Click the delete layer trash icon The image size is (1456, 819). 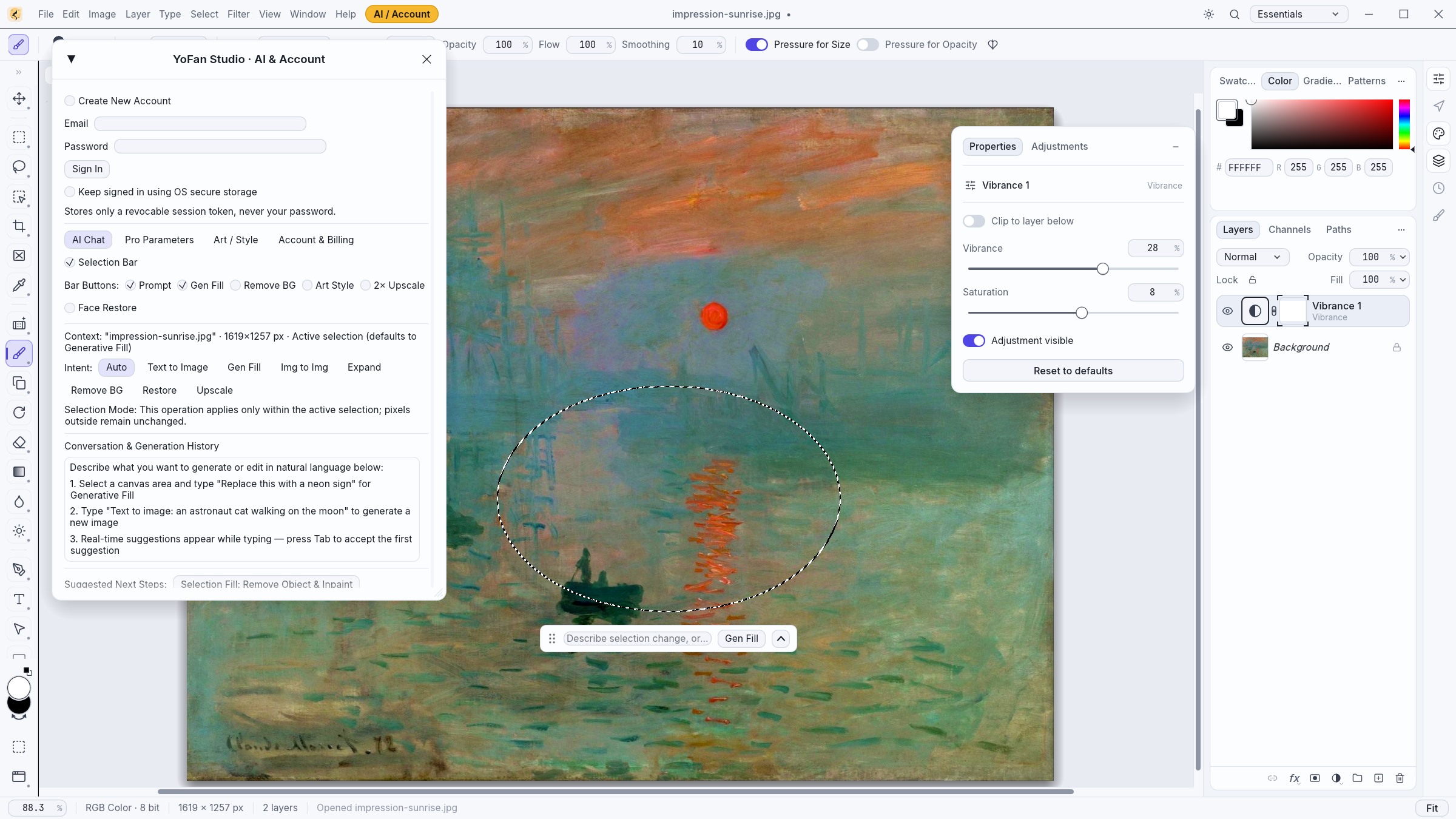[x=1400, y=778]
